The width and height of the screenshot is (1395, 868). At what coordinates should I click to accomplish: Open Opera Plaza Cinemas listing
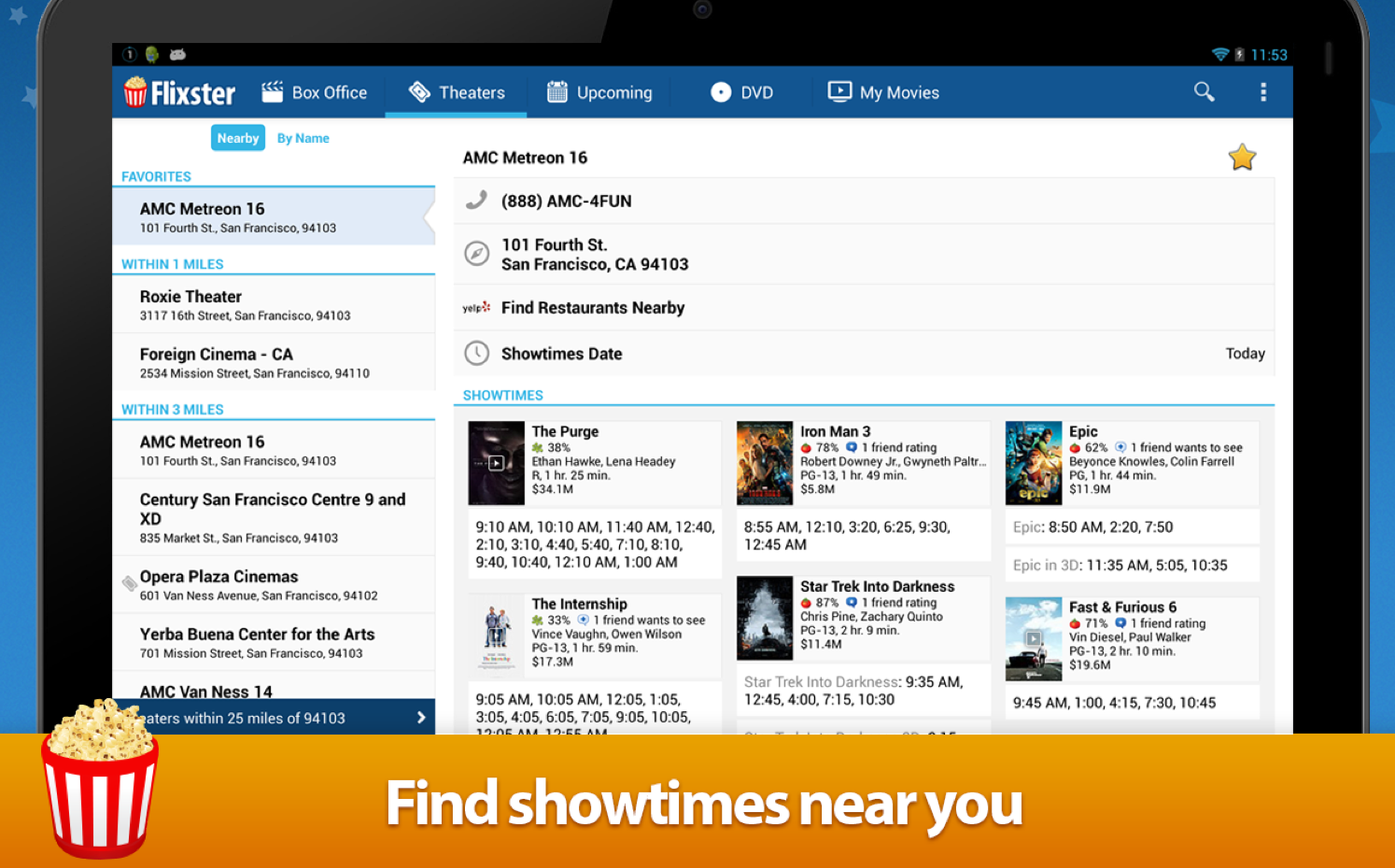click(274, 584)
